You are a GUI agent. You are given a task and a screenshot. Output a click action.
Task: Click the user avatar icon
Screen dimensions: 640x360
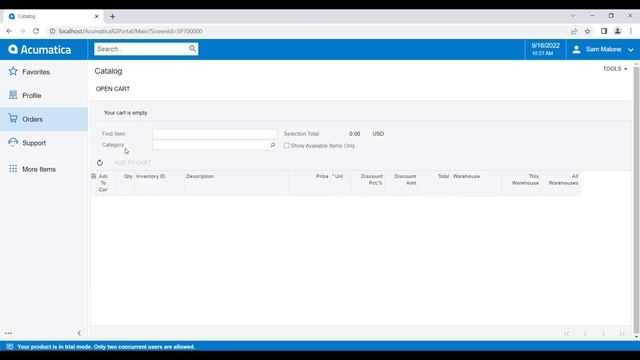576,49
